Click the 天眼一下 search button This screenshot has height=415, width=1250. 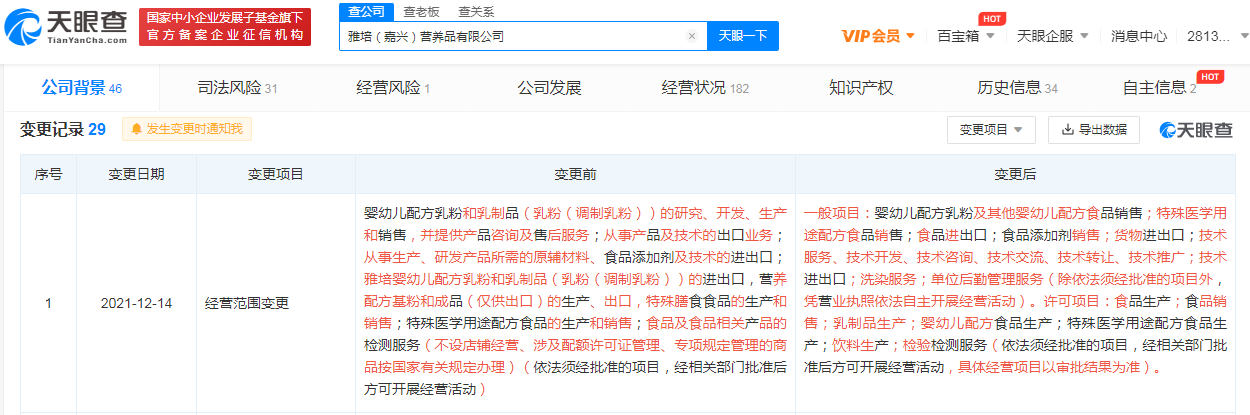point(743,36)
